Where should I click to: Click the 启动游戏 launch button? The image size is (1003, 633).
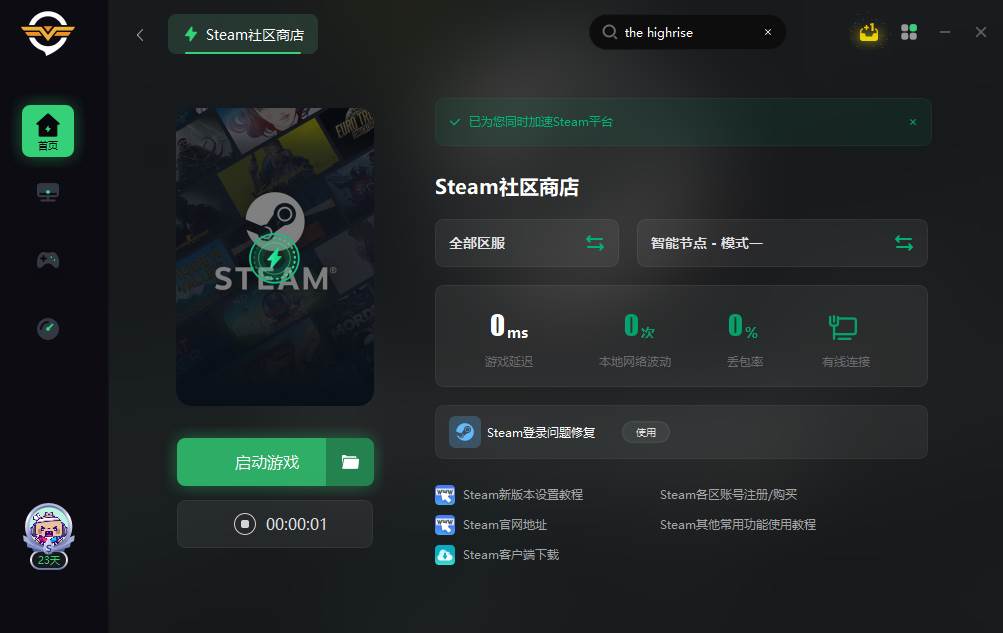click(251, 462)
